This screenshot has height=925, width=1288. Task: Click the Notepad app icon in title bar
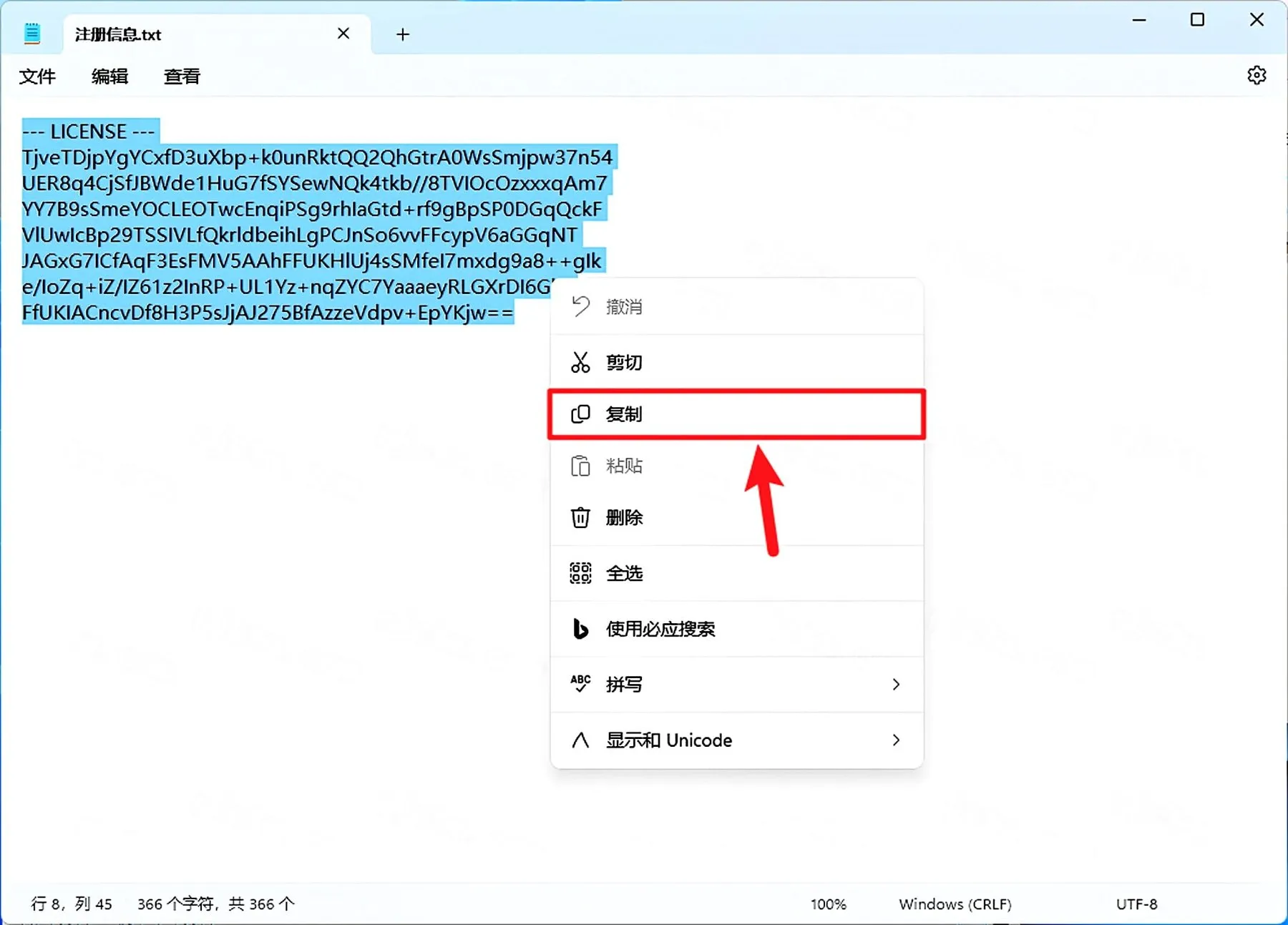coord(32,34)
